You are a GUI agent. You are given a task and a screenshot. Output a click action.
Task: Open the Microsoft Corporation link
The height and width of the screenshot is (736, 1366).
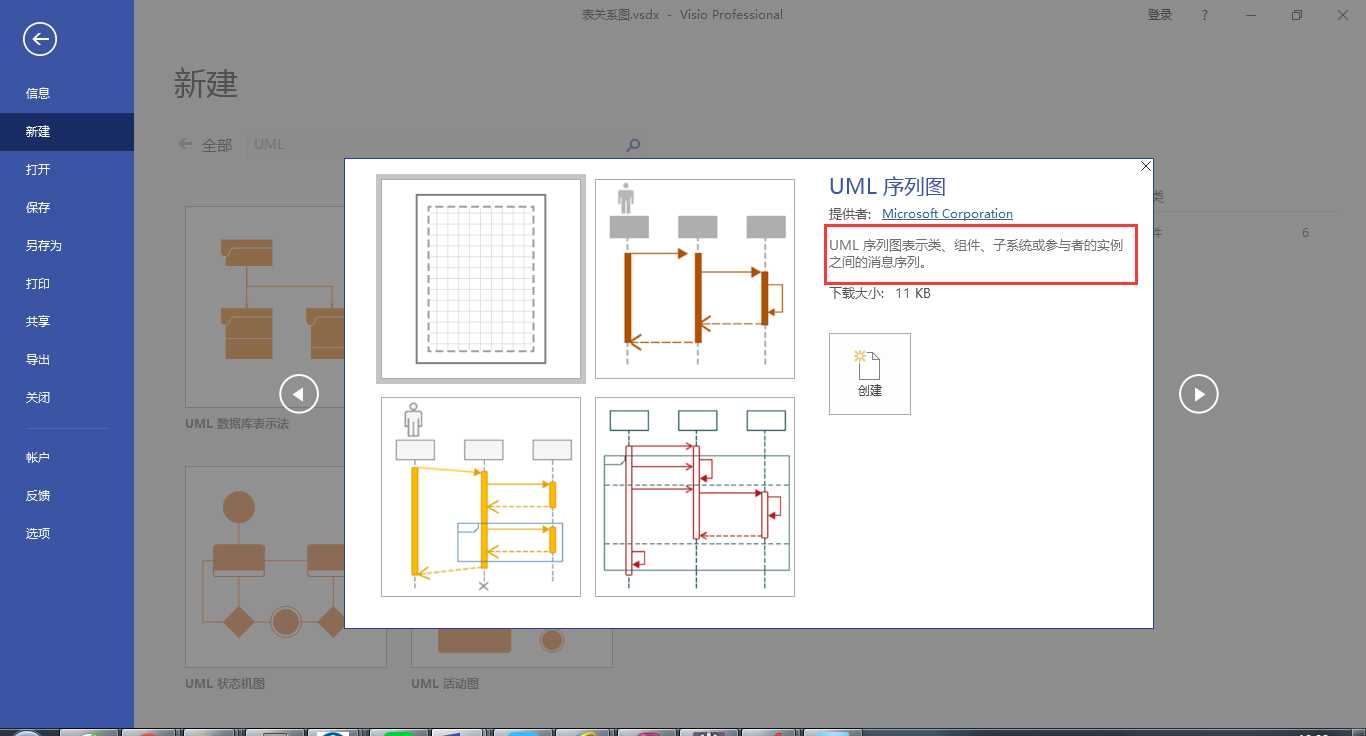[x=947, y=214]
